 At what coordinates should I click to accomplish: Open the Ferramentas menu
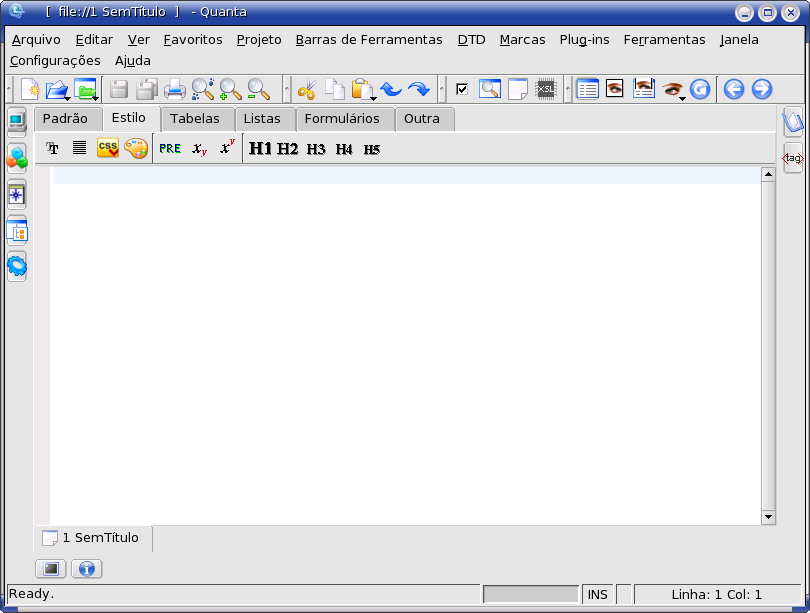(664, 40)
